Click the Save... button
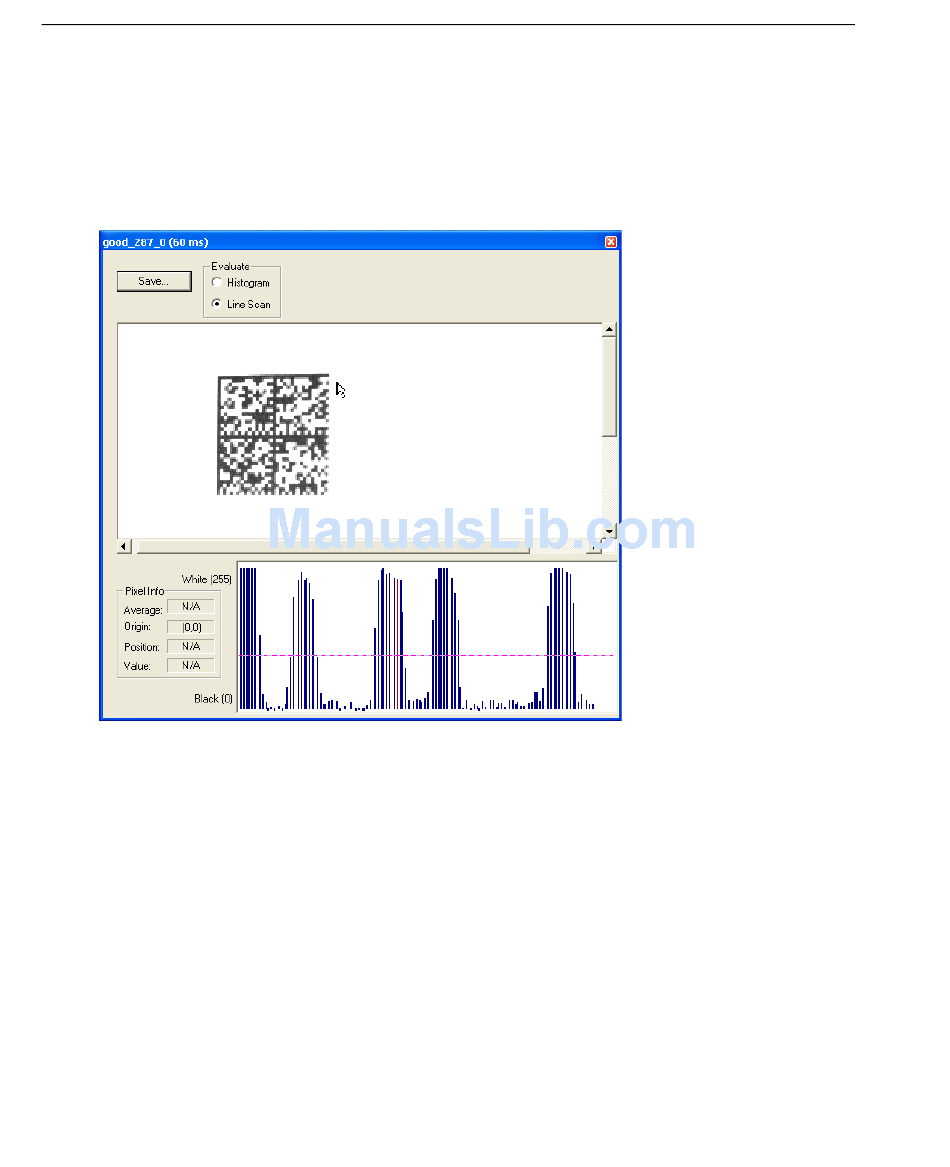Screen dimensions: 950x1167 pos(154,281)
